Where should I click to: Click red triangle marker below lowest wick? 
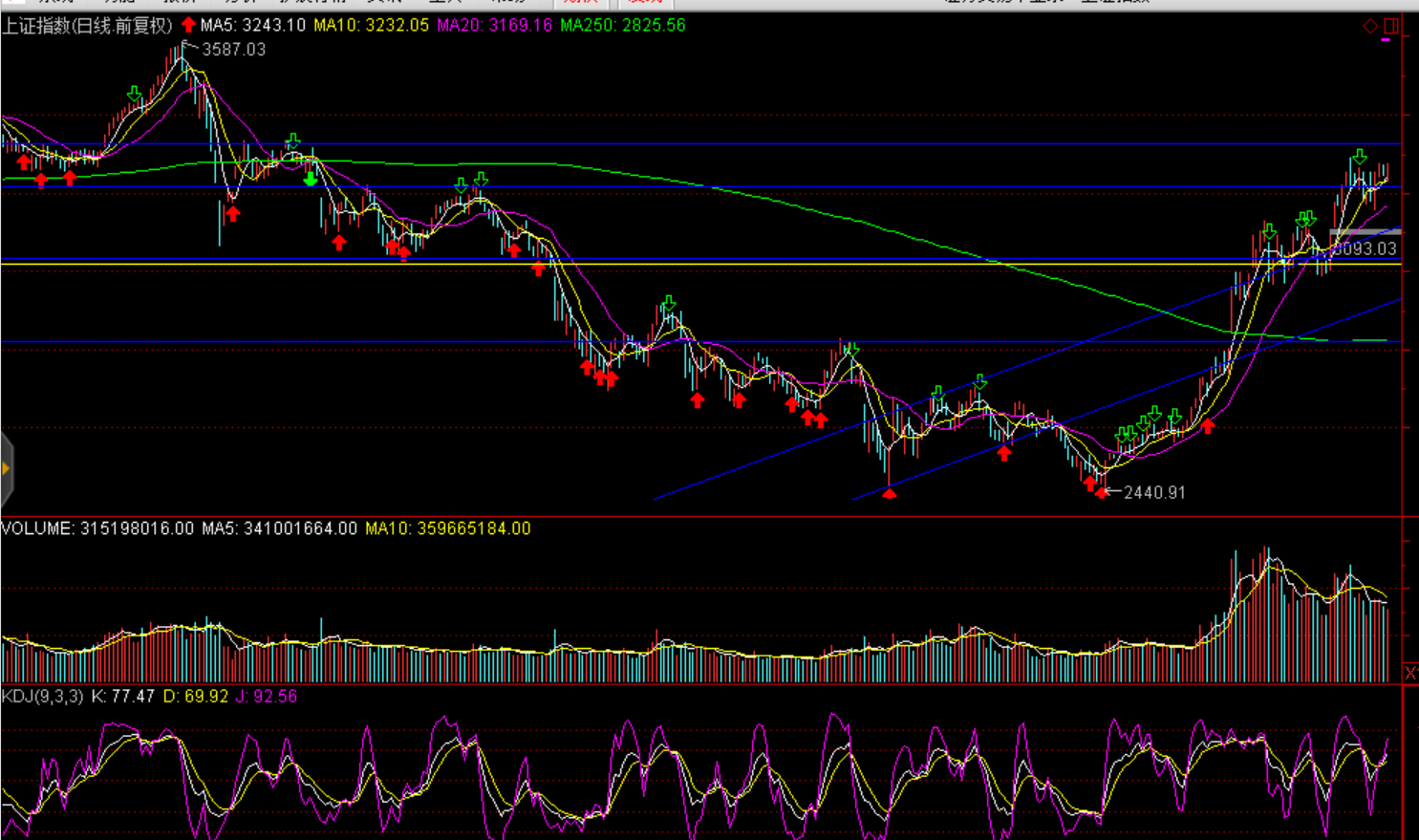(890, 493)
